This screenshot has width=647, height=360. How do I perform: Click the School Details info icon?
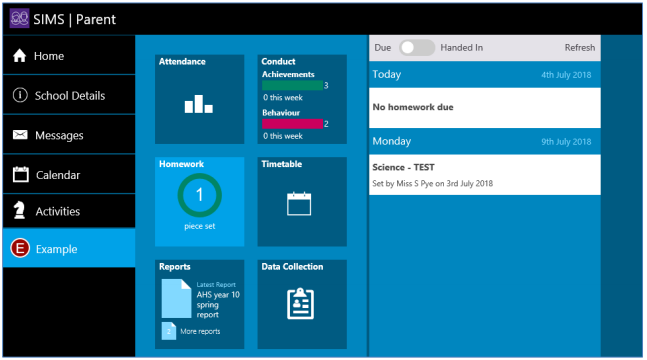click(20, 95)
